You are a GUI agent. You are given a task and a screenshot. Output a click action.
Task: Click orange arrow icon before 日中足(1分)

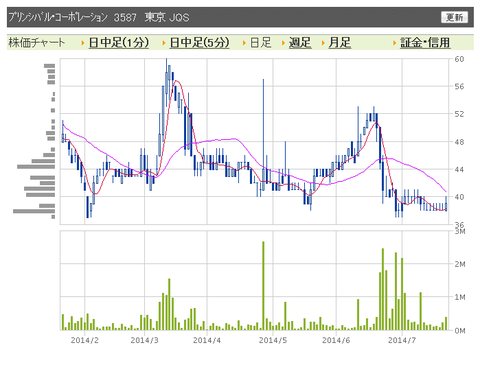click(x=83, y=43)
